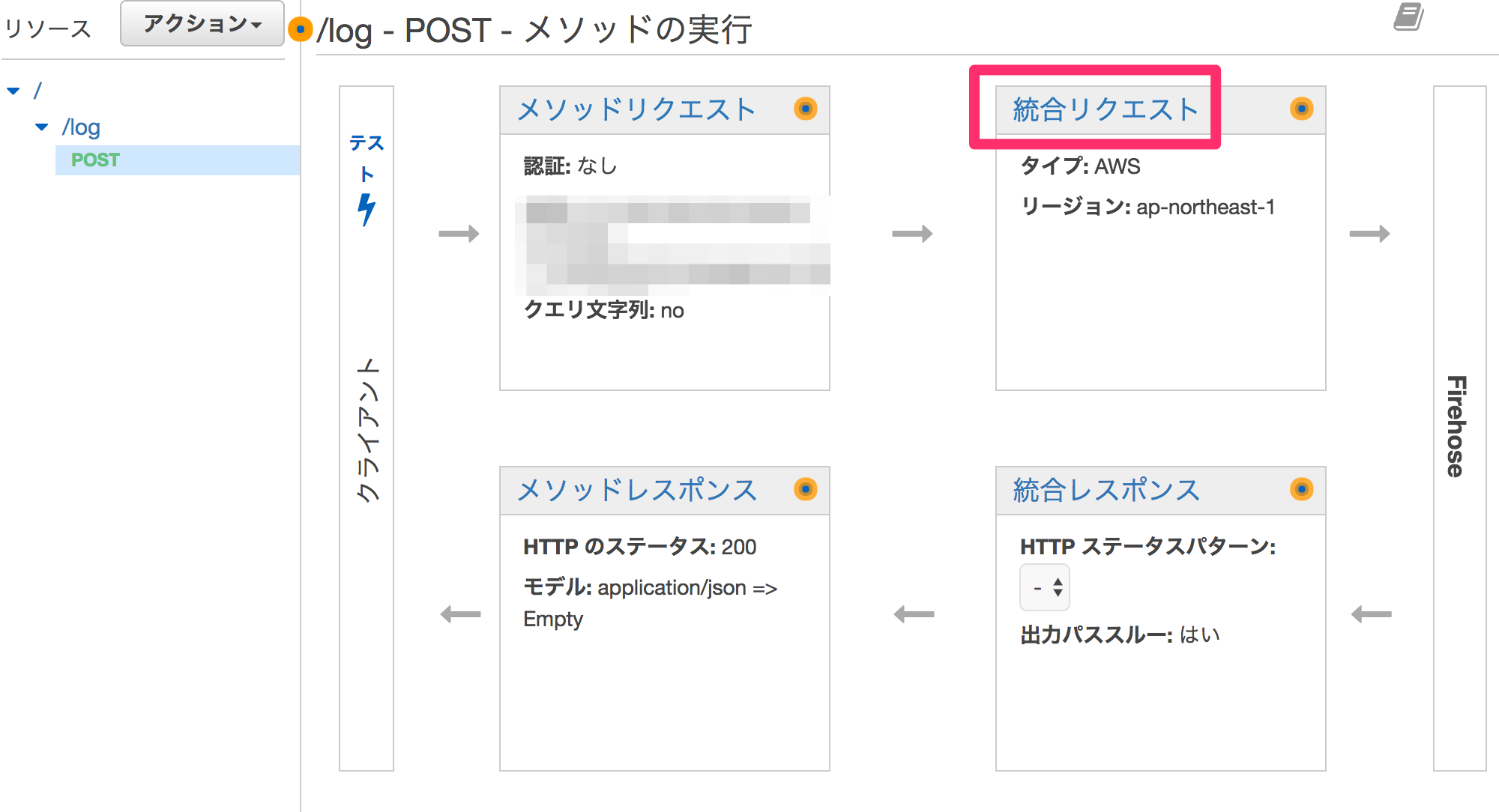
Task: Click right arrow between request boxes
Action: [912, 234]
